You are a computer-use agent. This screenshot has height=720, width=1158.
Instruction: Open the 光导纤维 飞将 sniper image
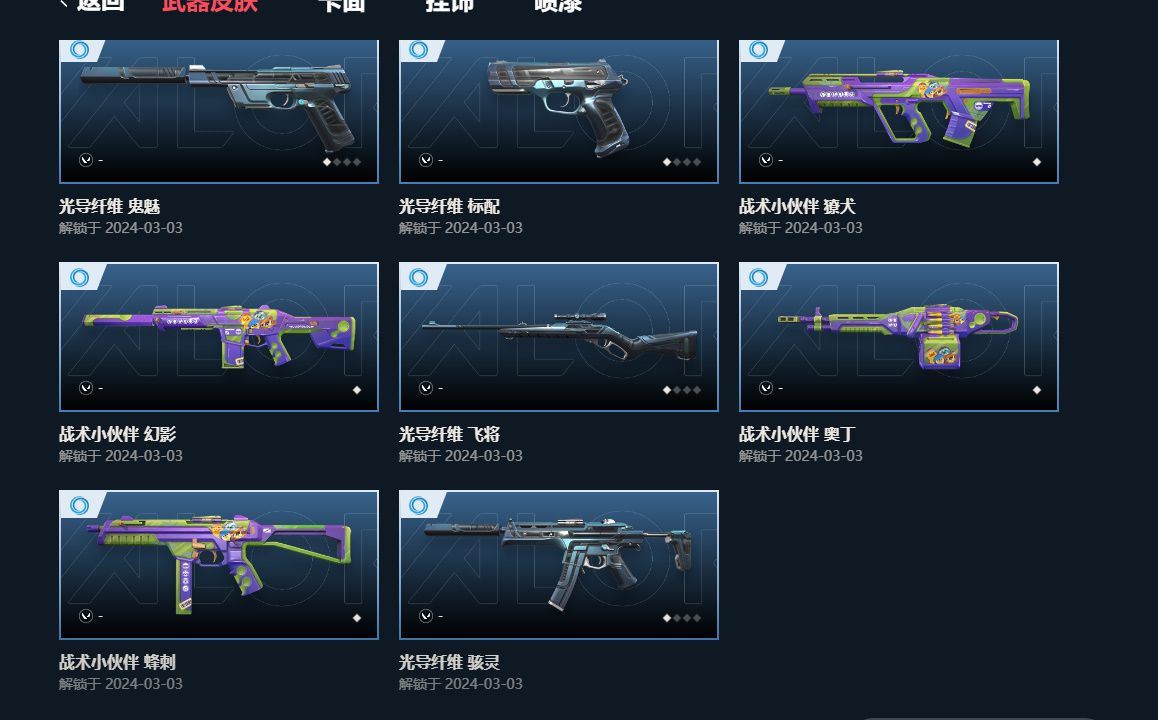click(559, 337)
